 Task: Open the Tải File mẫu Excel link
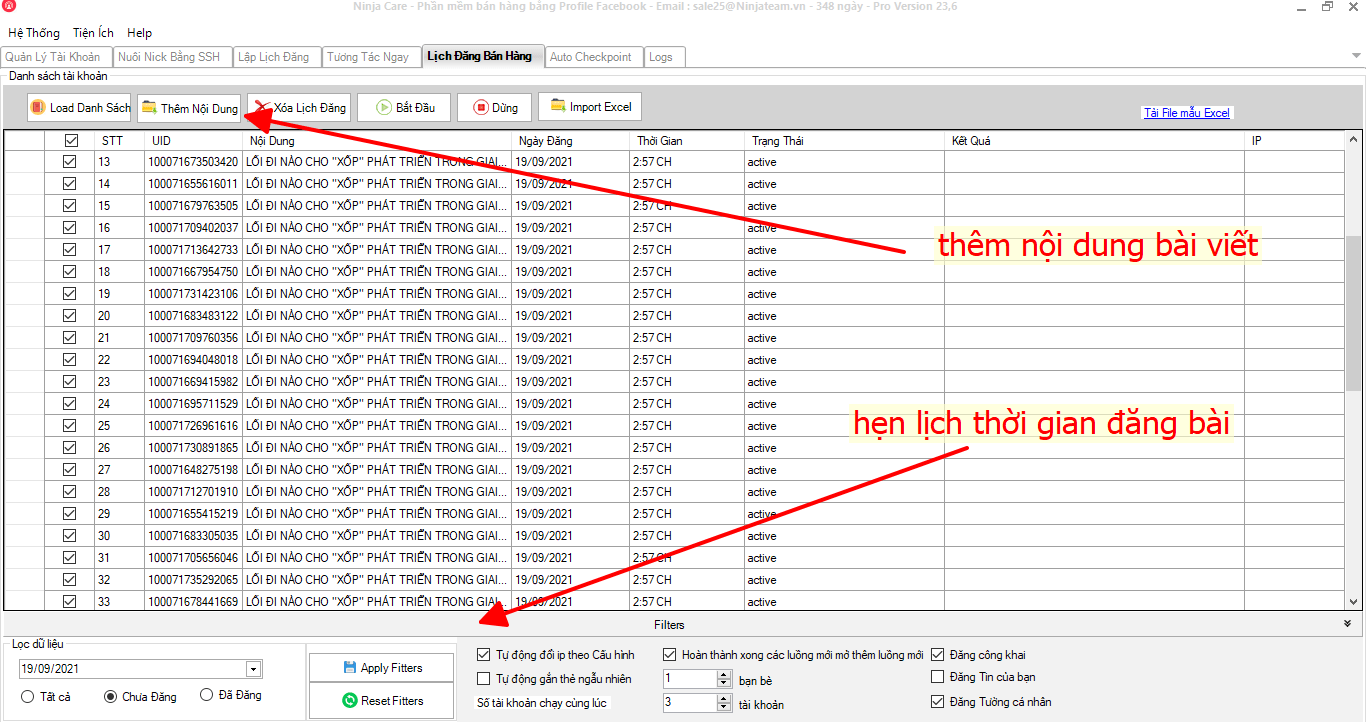tap(1187, 113)
